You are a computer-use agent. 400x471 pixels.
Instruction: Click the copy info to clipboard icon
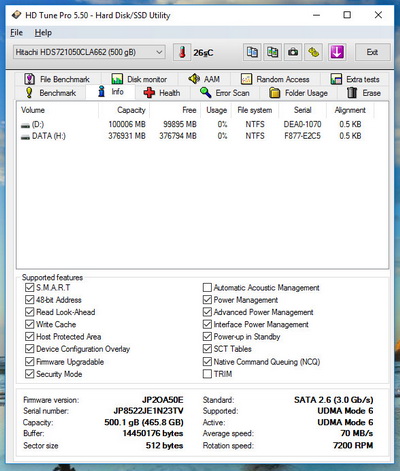[x=252, y=52]
